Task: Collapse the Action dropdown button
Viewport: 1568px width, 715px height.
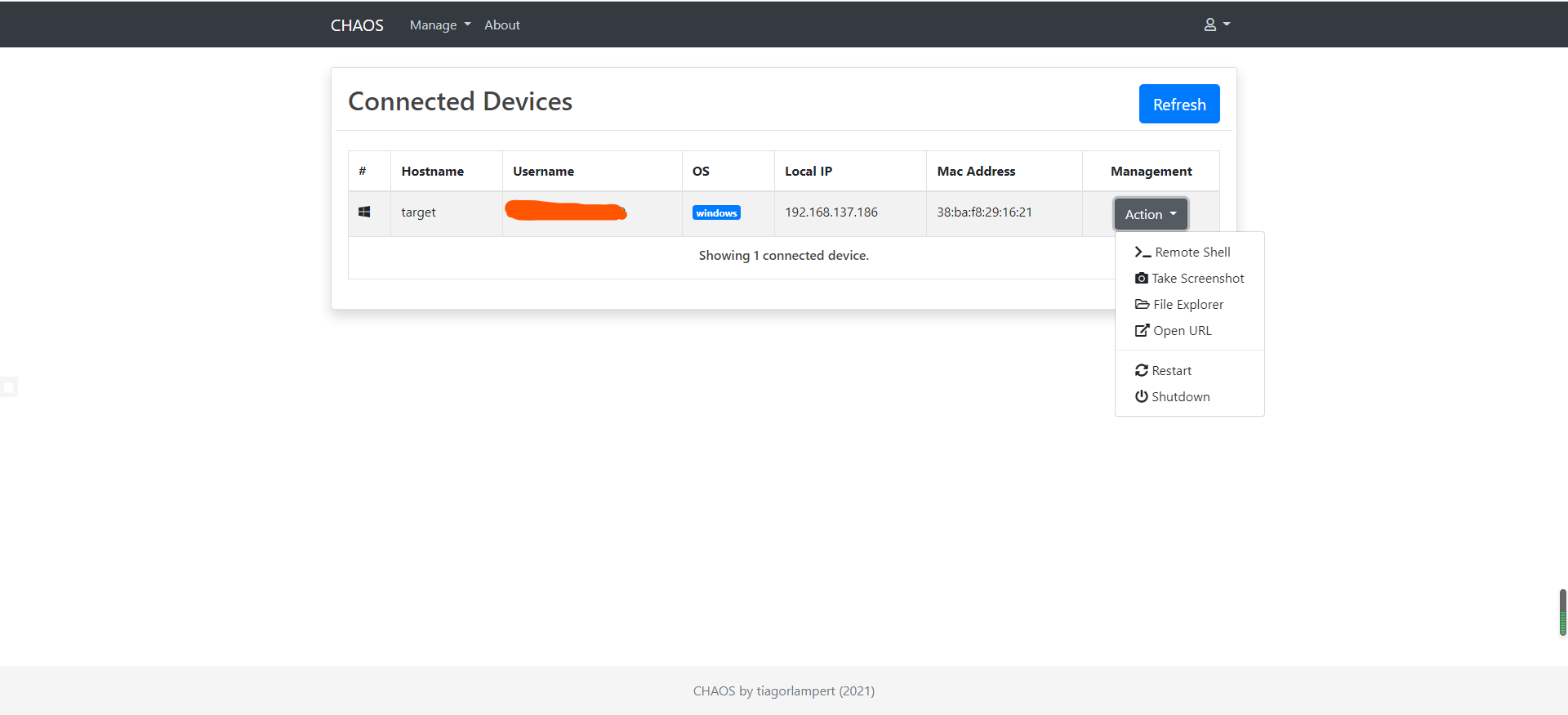Action: 1150,214
